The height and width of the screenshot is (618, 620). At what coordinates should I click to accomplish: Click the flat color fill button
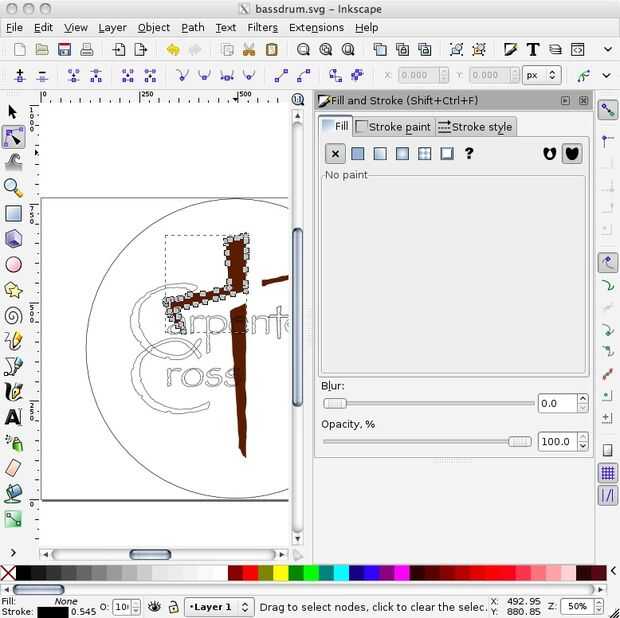357,153
